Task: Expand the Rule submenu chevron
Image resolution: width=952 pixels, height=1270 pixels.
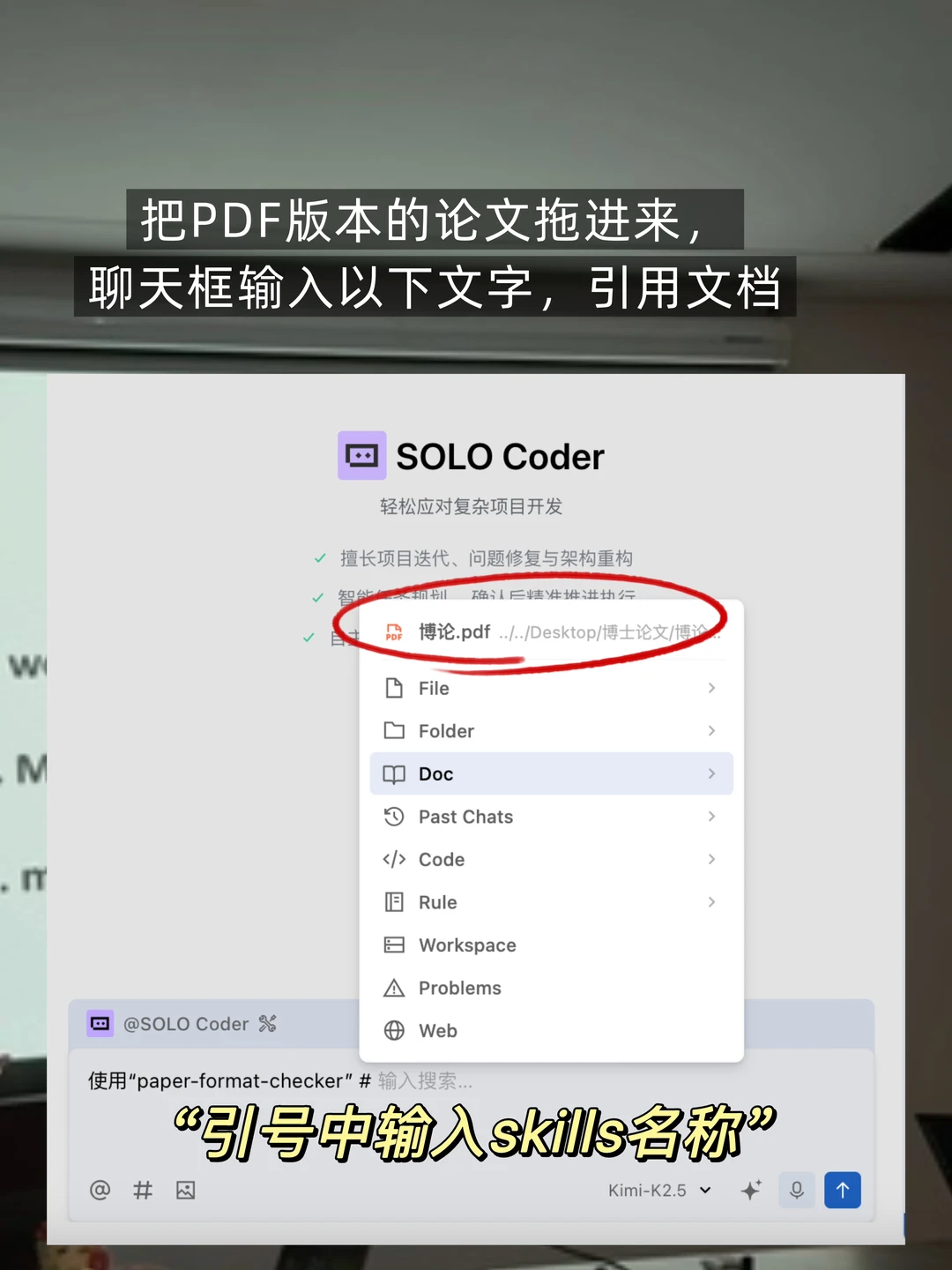Action: 711,902
